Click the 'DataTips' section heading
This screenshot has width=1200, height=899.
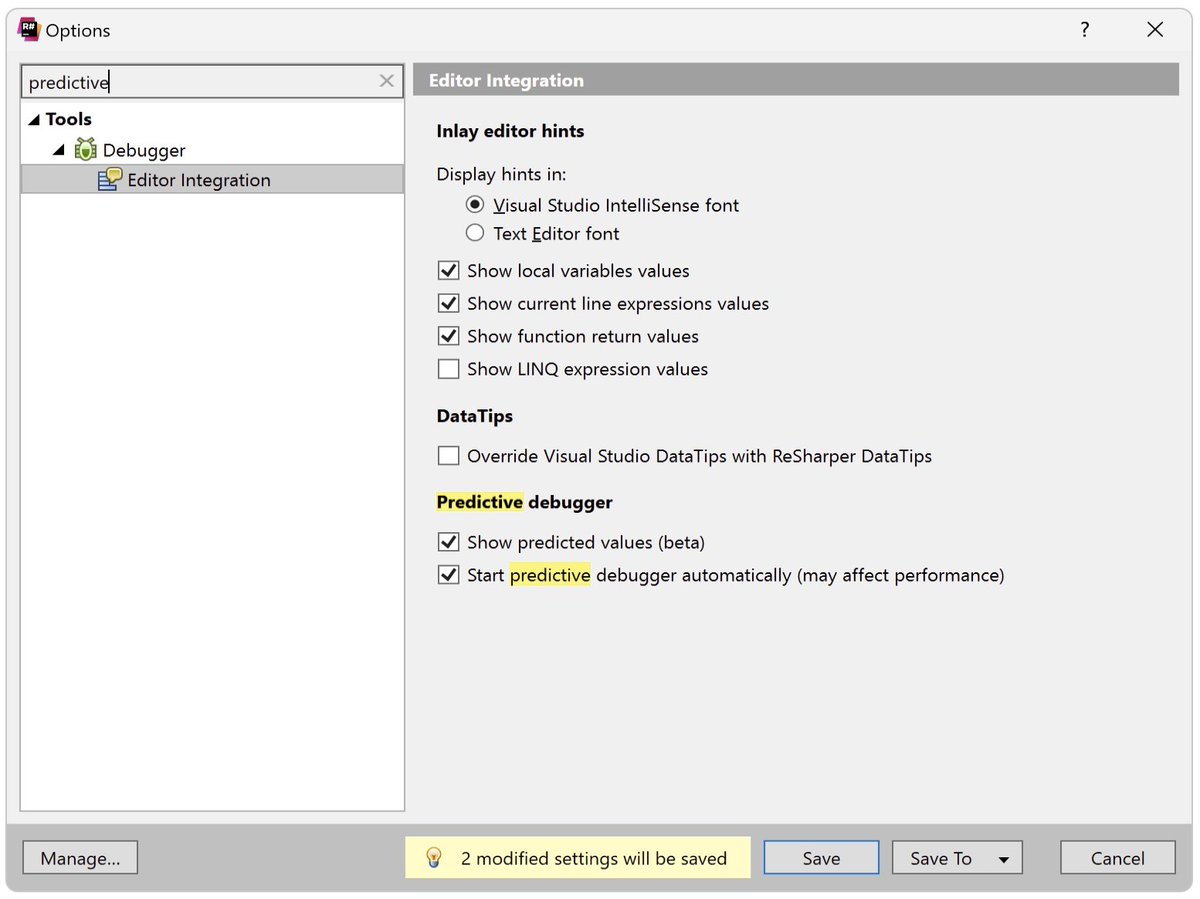(475, 416)
